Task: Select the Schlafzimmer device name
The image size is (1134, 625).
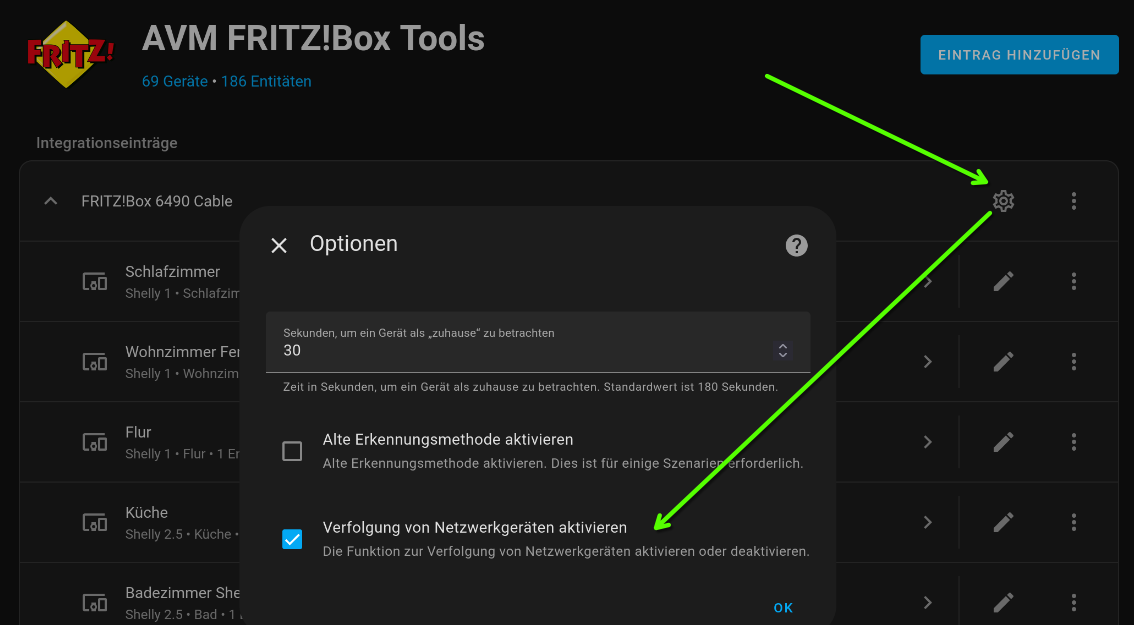Action: (x=173, y=272)
